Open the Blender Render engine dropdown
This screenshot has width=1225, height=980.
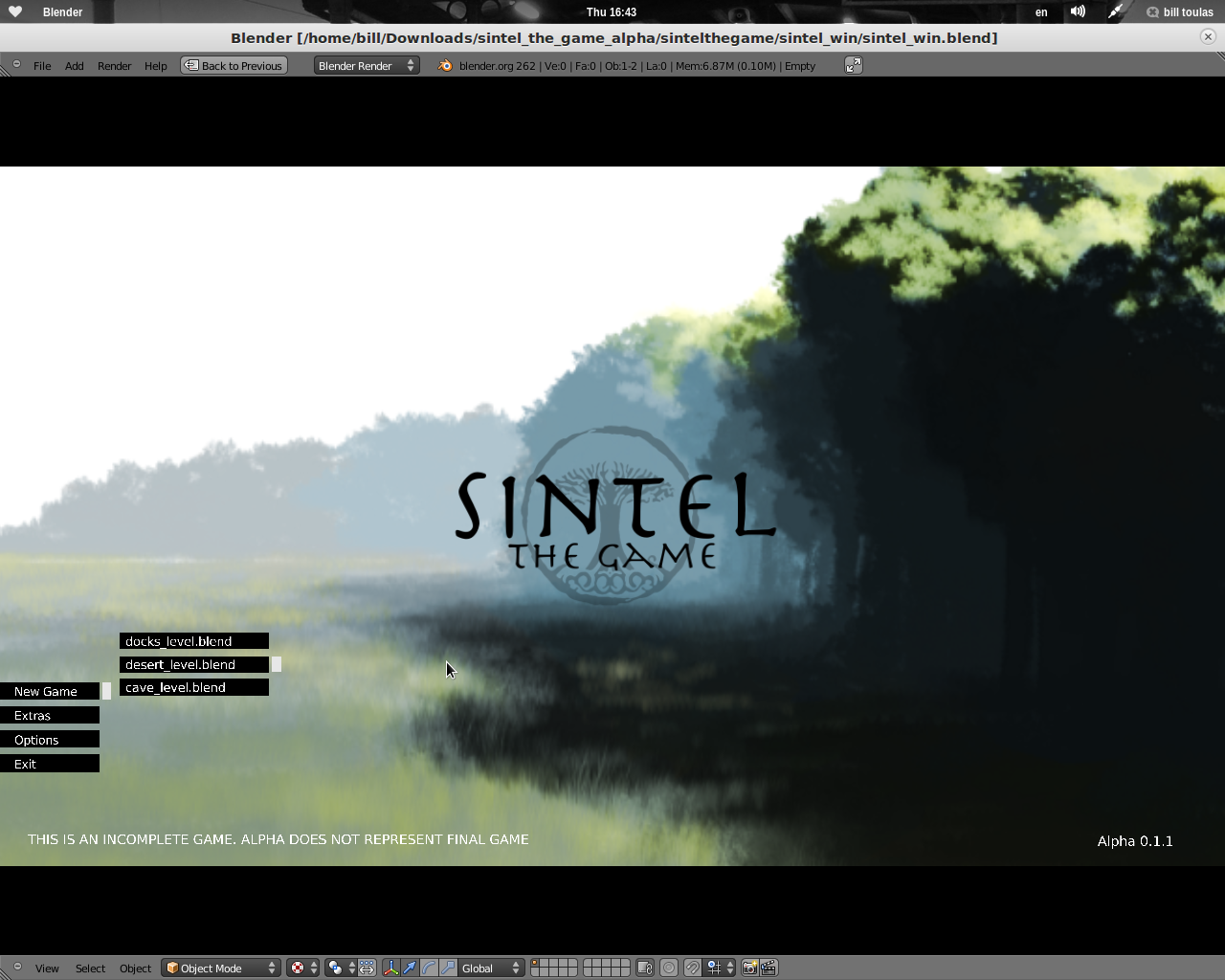pyautogui.click(x=367, y=65)
